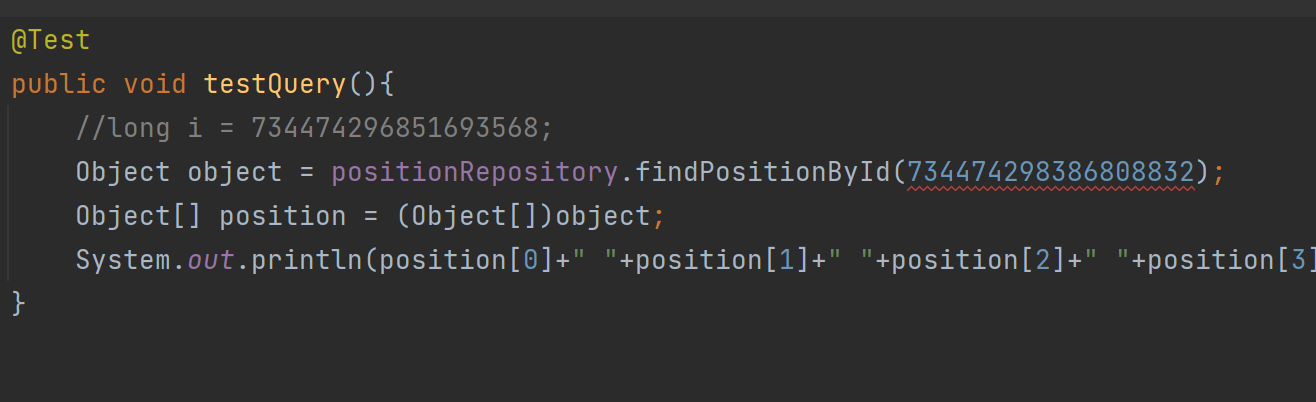Screen dimensions: 1316x402
Task: Click the System class reference
Action: pyautogui.click(x=123, y=260)
